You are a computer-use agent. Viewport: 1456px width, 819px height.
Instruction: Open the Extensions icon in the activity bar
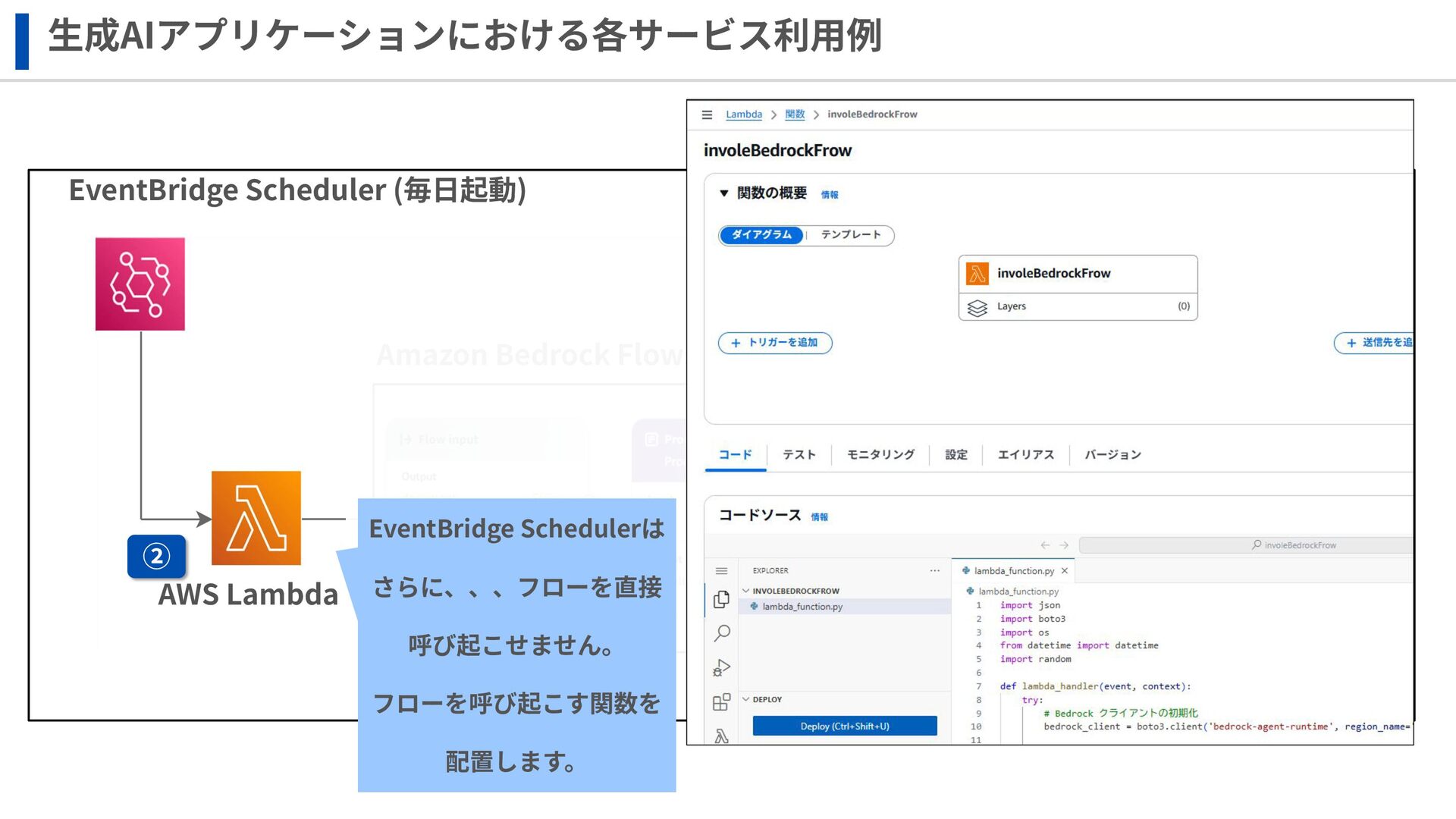pos(721,702)
